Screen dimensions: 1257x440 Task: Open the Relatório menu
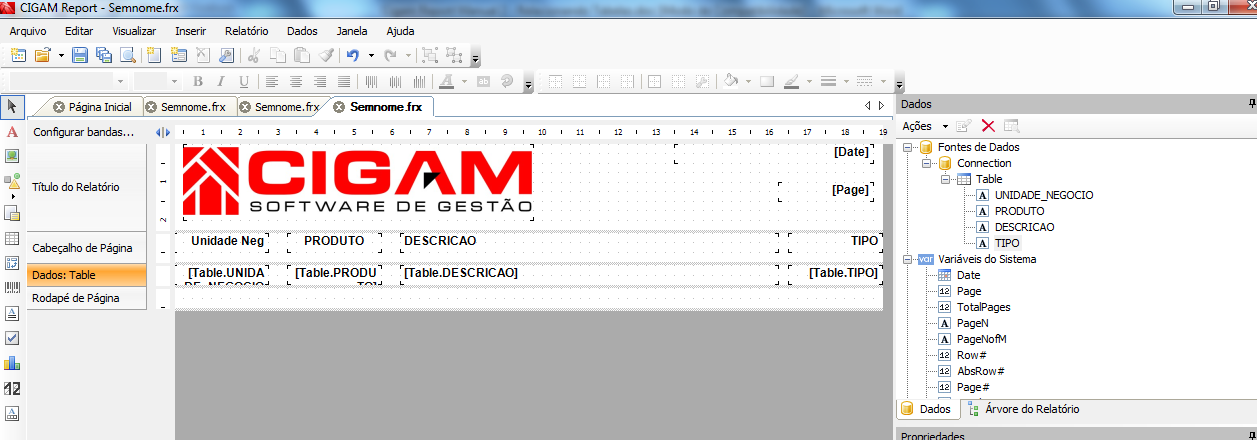[246, 31]
